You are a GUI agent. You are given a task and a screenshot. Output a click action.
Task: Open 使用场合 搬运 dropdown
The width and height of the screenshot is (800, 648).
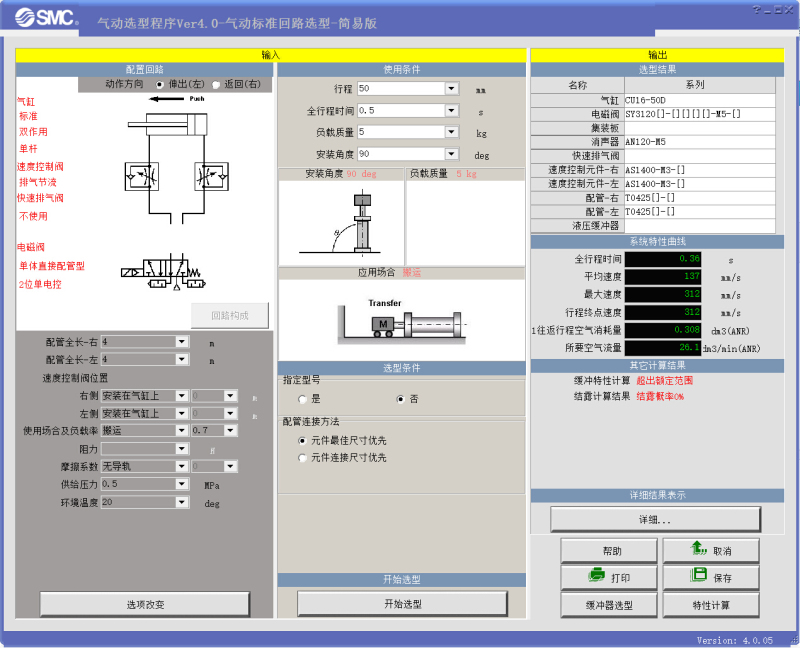point(182,431)
